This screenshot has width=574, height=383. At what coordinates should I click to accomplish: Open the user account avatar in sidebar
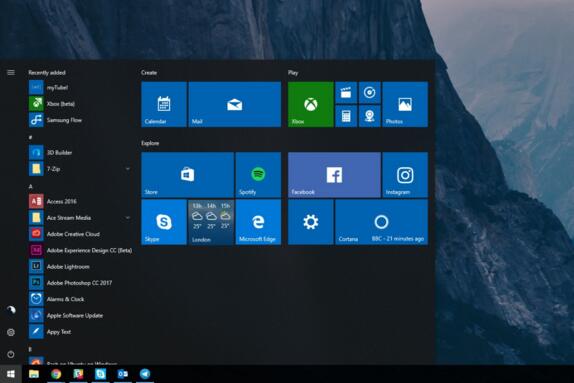click(11, 310)
